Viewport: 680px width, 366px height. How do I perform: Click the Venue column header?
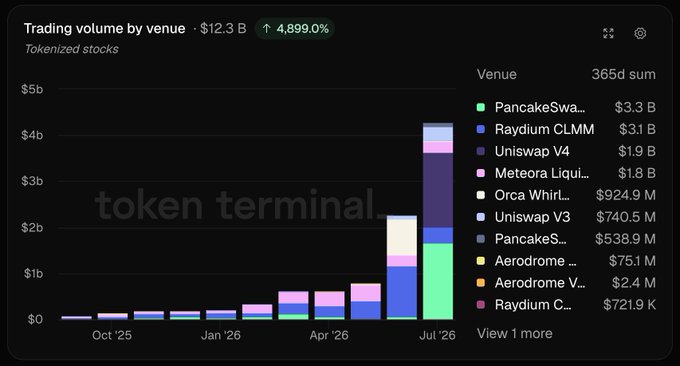(x=497, y=74)
